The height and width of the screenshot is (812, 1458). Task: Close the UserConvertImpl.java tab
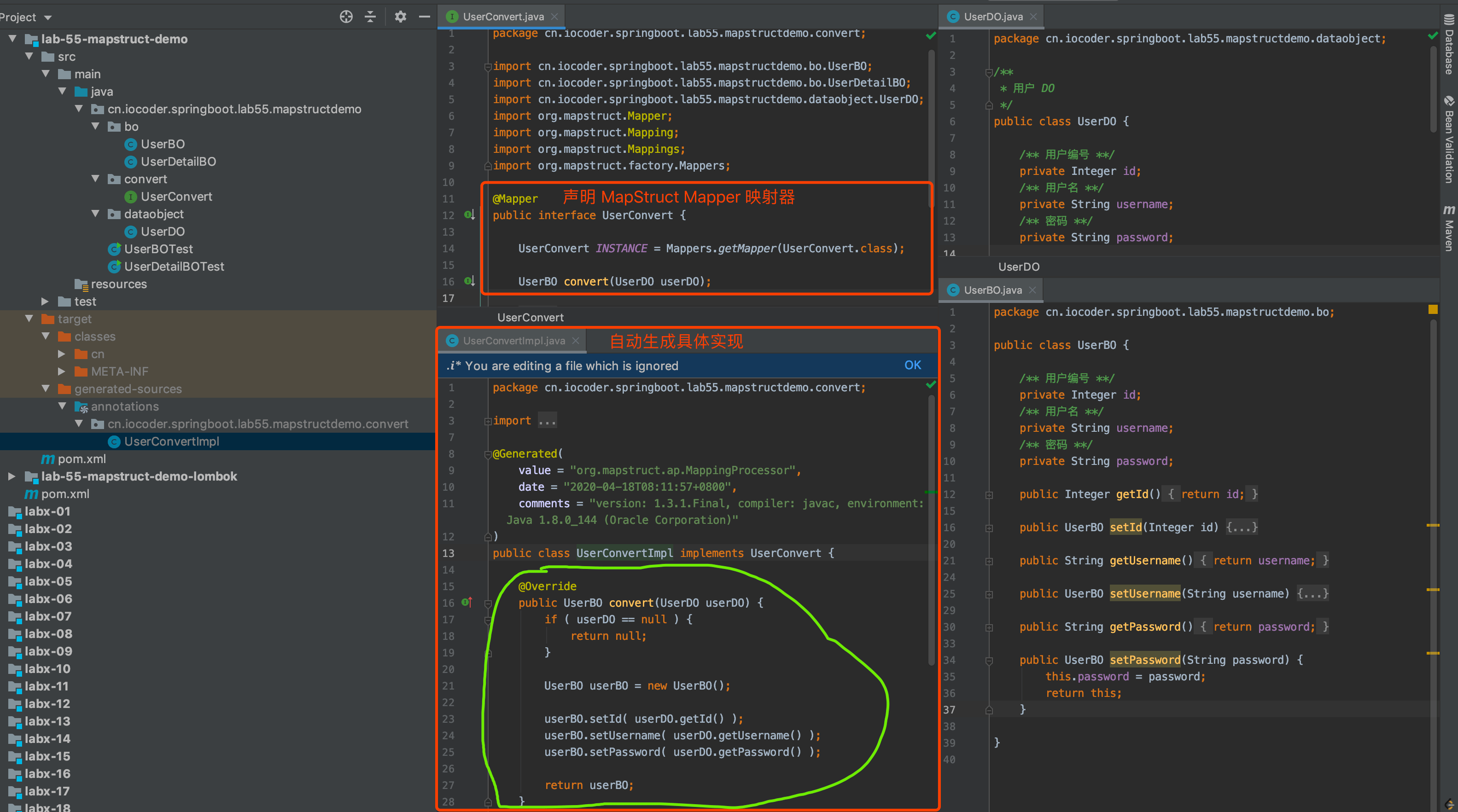pos(576,341)
